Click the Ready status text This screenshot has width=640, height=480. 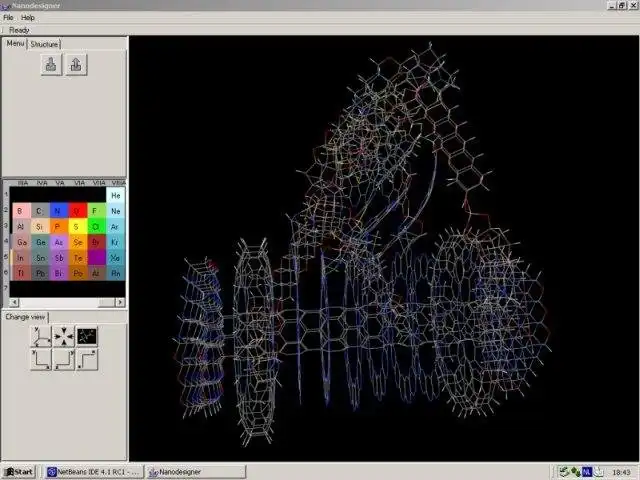click(19, 30)
